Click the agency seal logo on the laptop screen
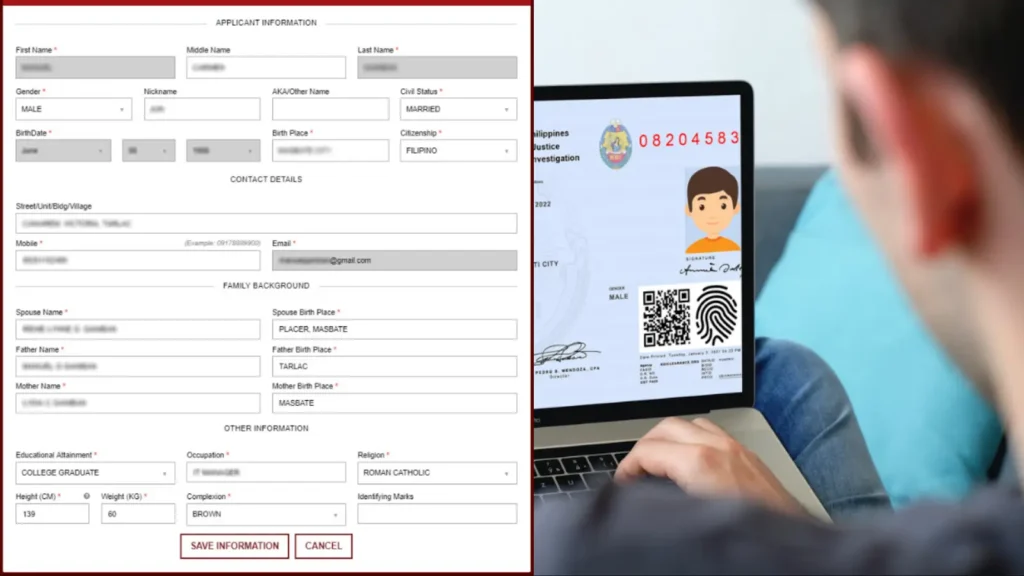This screenshot has width=1024, height=576. point(615,145)
